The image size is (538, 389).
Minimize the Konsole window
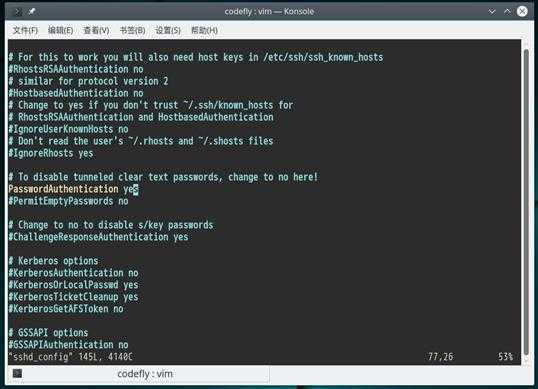492,12
